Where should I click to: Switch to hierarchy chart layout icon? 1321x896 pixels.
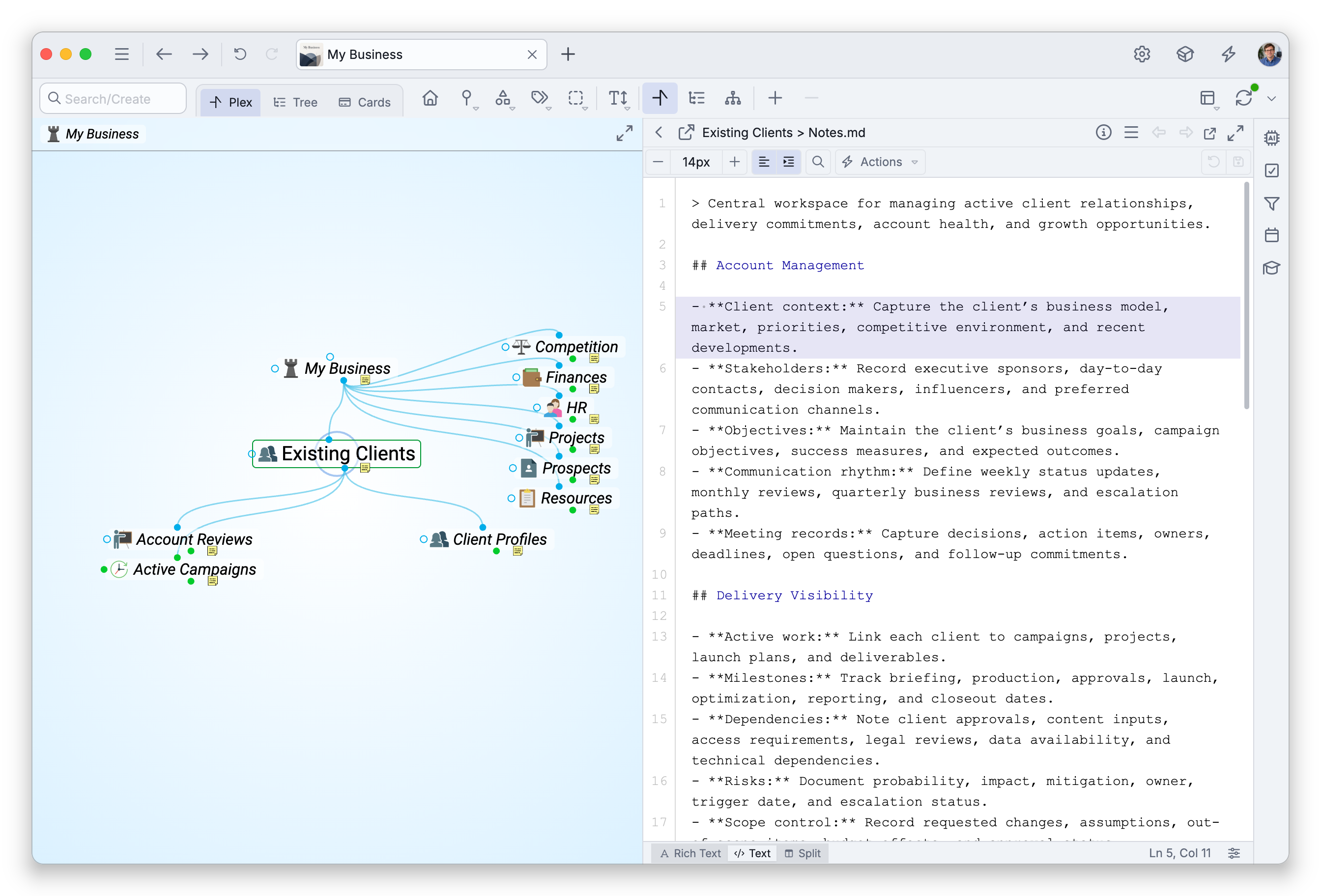(733, 98)
